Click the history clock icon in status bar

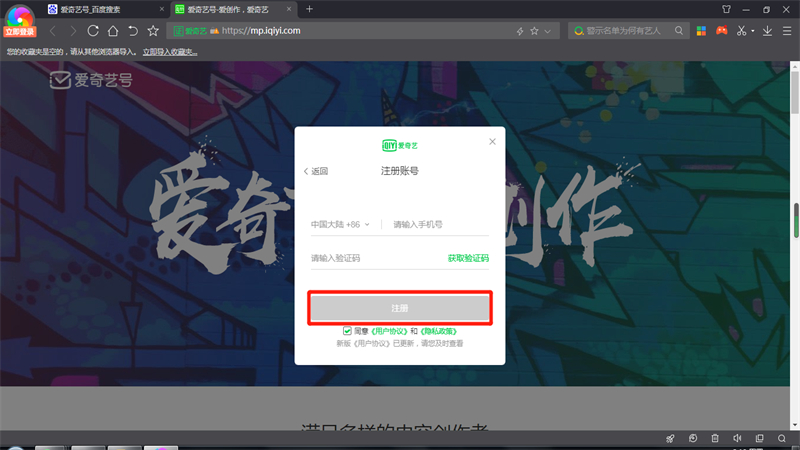pos(692,438)
